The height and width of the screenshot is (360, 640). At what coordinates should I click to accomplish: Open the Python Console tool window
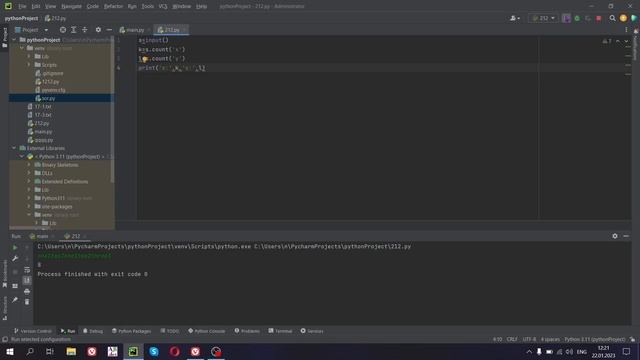[x=206, y=331]
